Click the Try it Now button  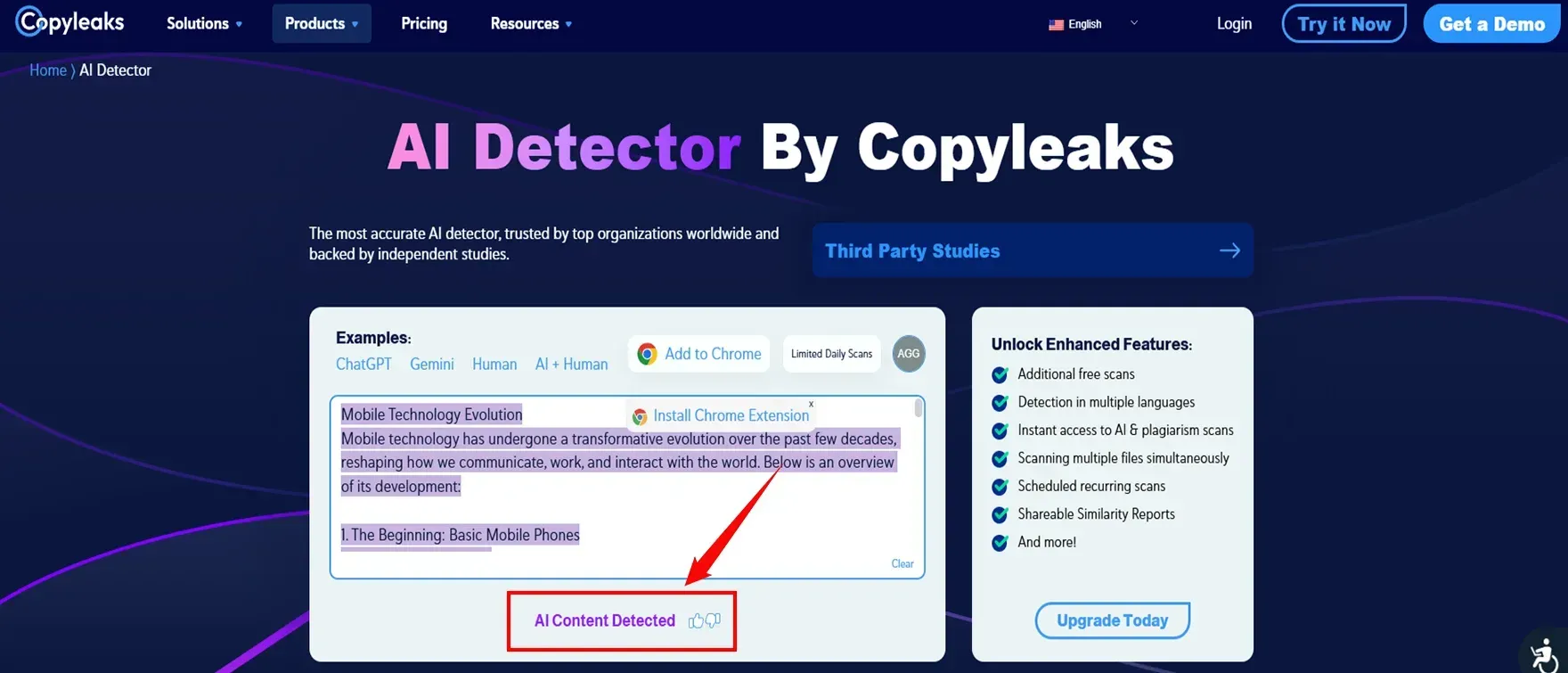[1343, 24]
